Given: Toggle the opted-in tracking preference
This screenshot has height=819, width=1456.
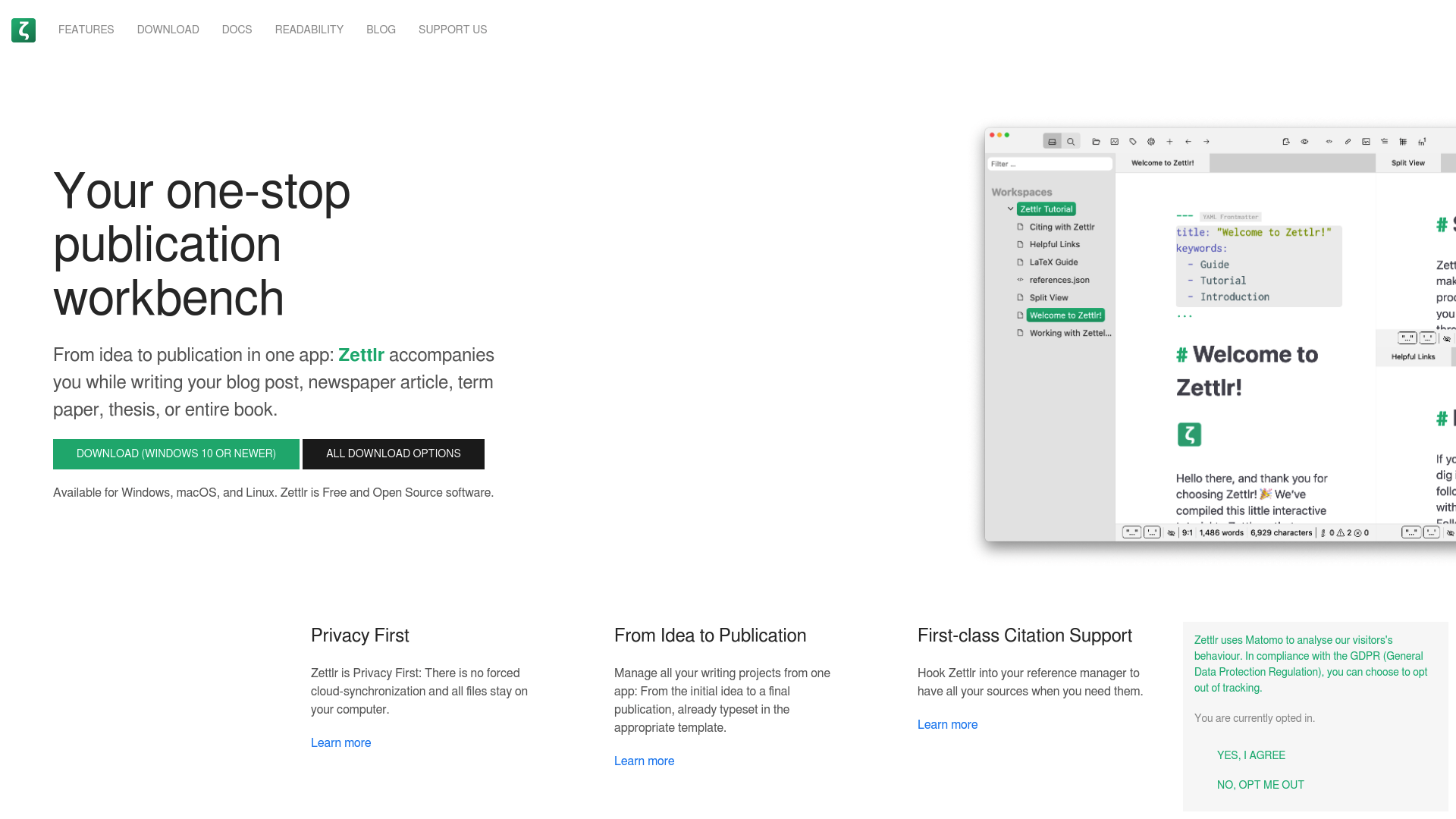Looking at the screenshot, I should (1260, 785).
